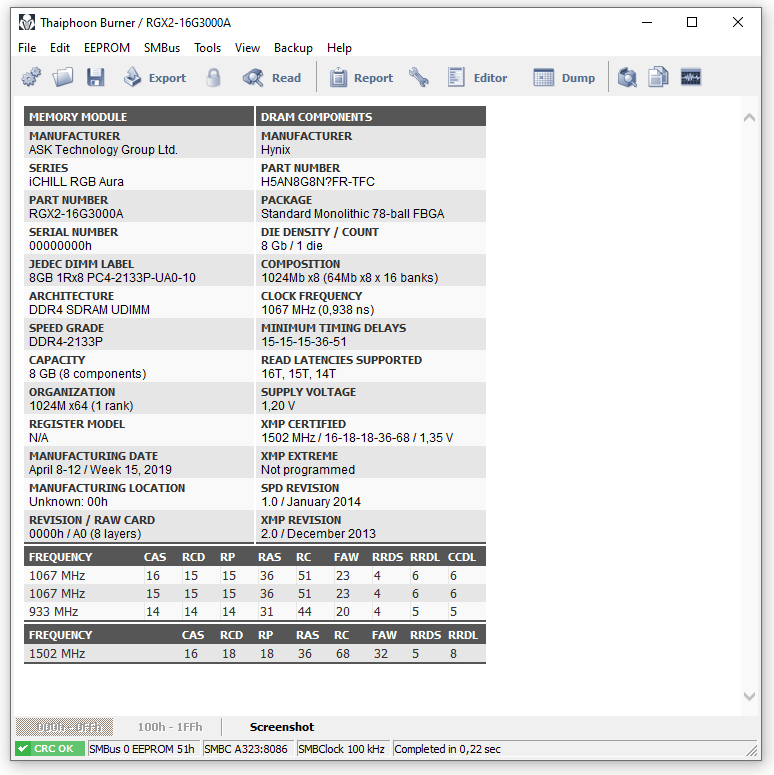Select the Screenshot tab

pos(282,727)
